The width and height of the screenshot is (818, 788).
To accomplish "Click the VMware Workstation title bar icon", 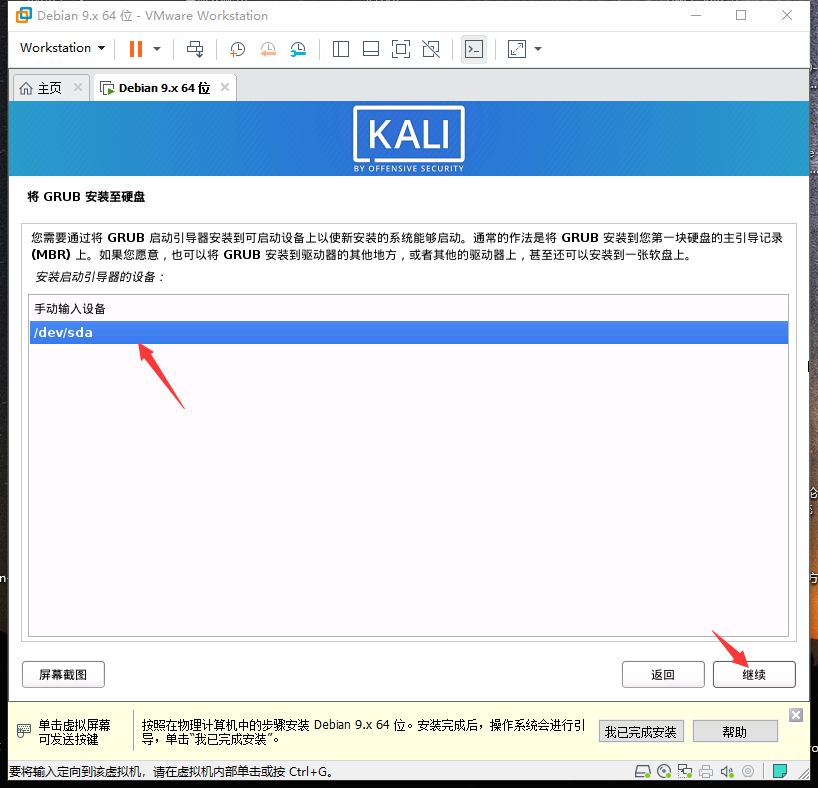I will point(24,15).
